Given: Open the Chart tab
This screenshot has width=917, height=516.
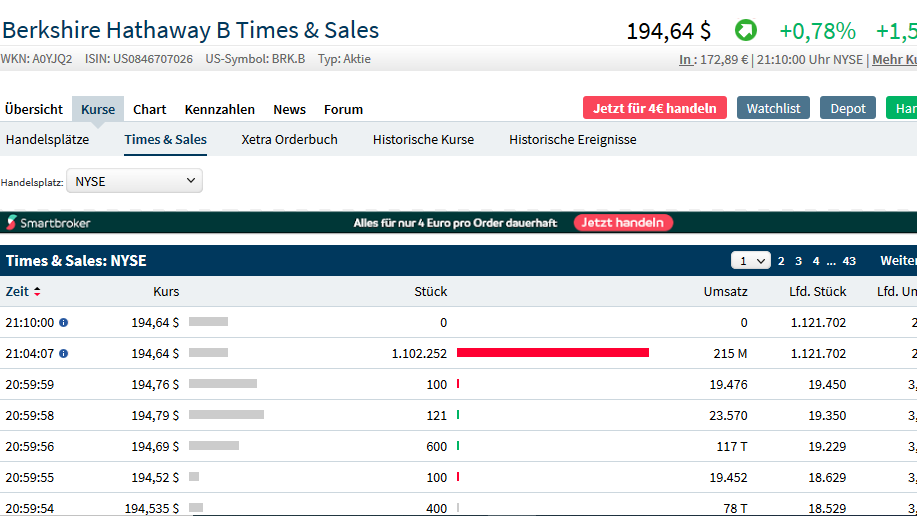Looking at the screenshot, I should point(150,110).
